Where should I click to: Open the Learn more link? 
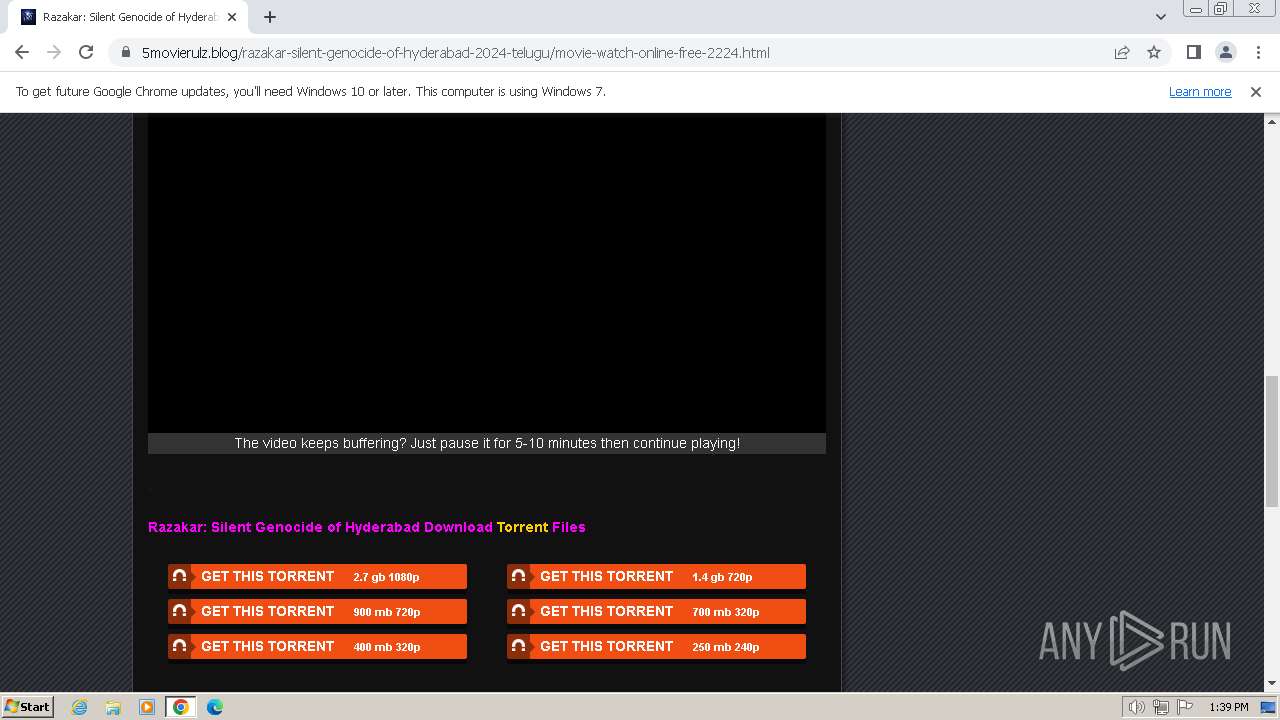1200,91
